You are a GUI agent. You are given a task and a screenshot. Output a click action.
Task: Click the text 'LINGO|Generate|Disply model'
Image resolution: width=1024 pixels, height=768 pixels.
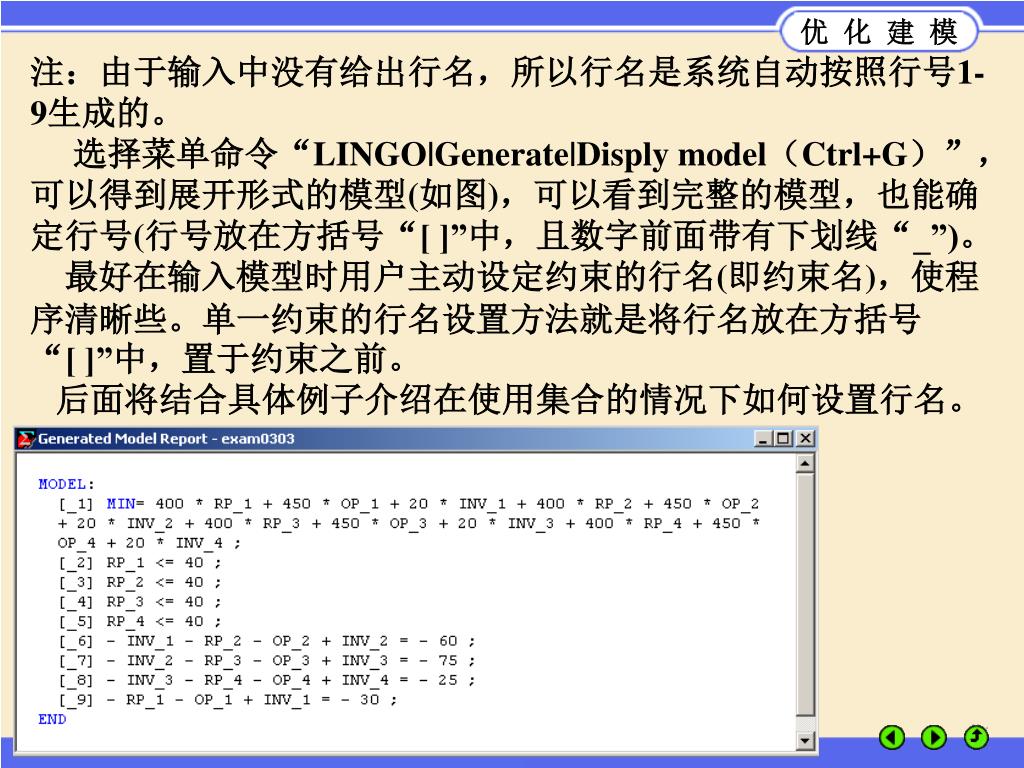tap(539, 155)
